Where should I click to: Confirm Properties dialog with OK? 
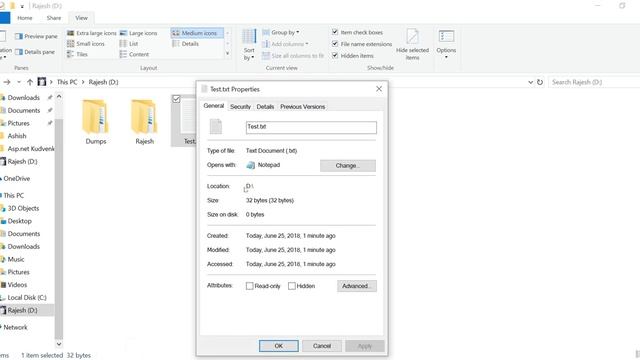tap(279, 346)
